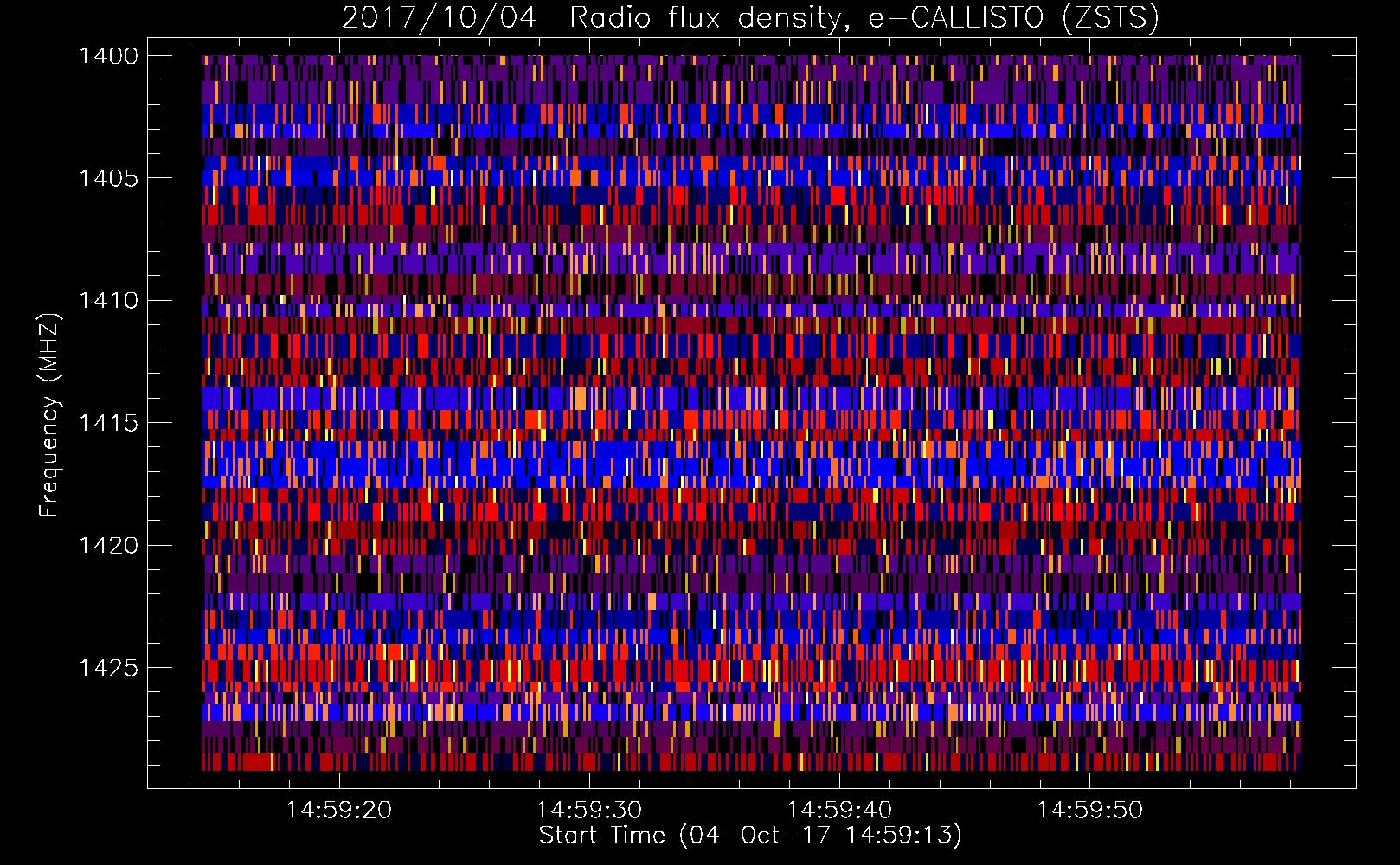Click the plot title with the 2017/10/04 date
The width and height of the screenshot is (1400, 865).
pos(750,18)
